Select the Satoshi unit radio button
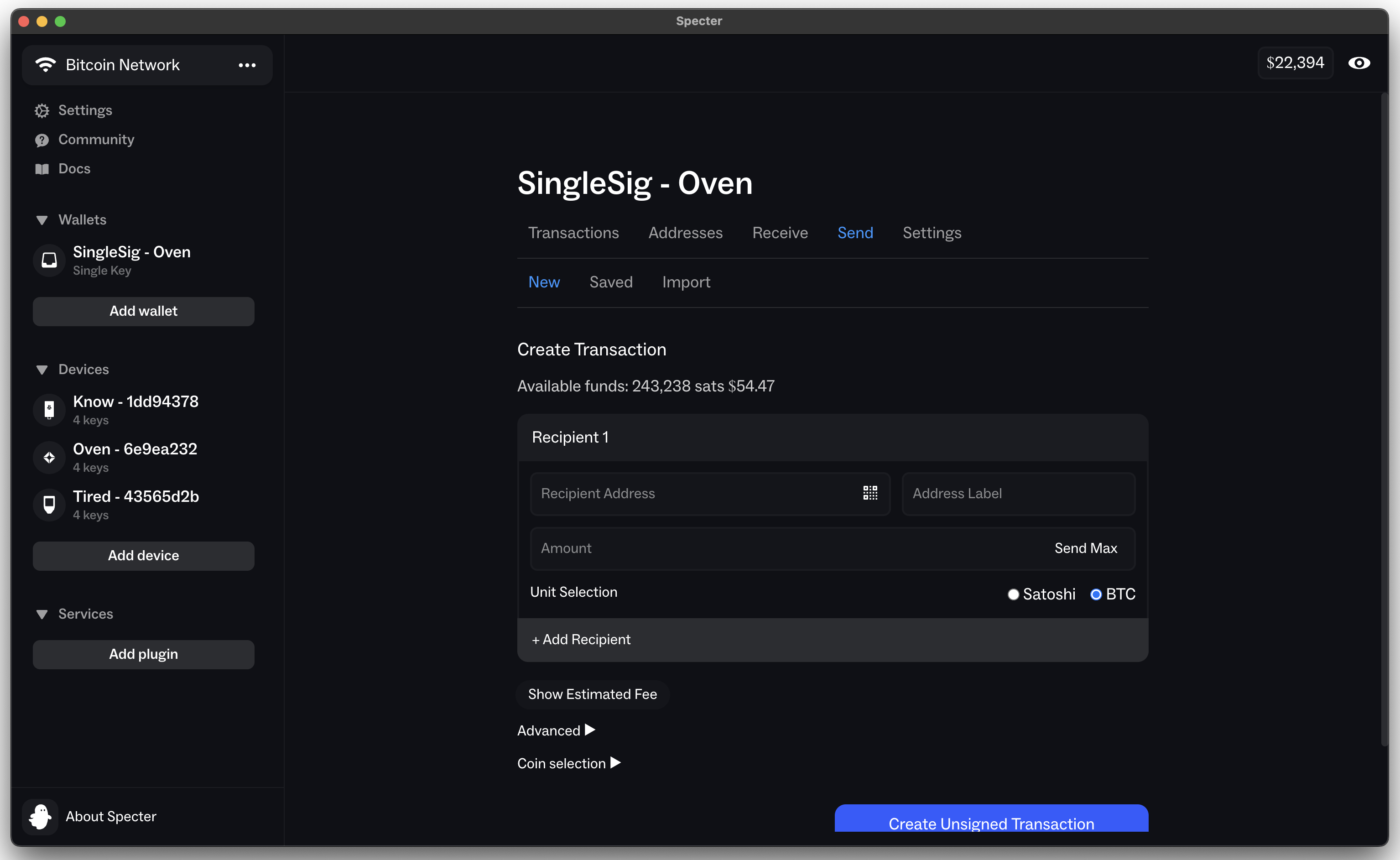1400x860 pixels. [1013, 594]
